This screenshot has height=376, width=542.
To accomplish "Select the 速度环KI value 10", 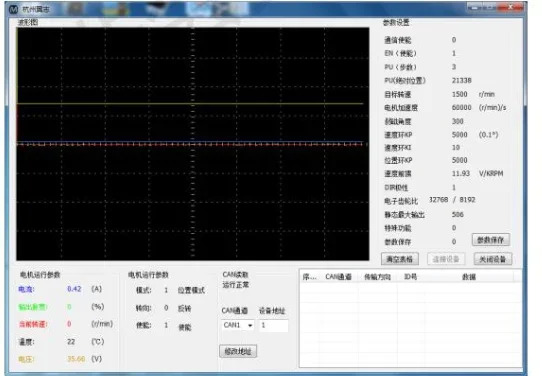I will click(x=456, y=148).
